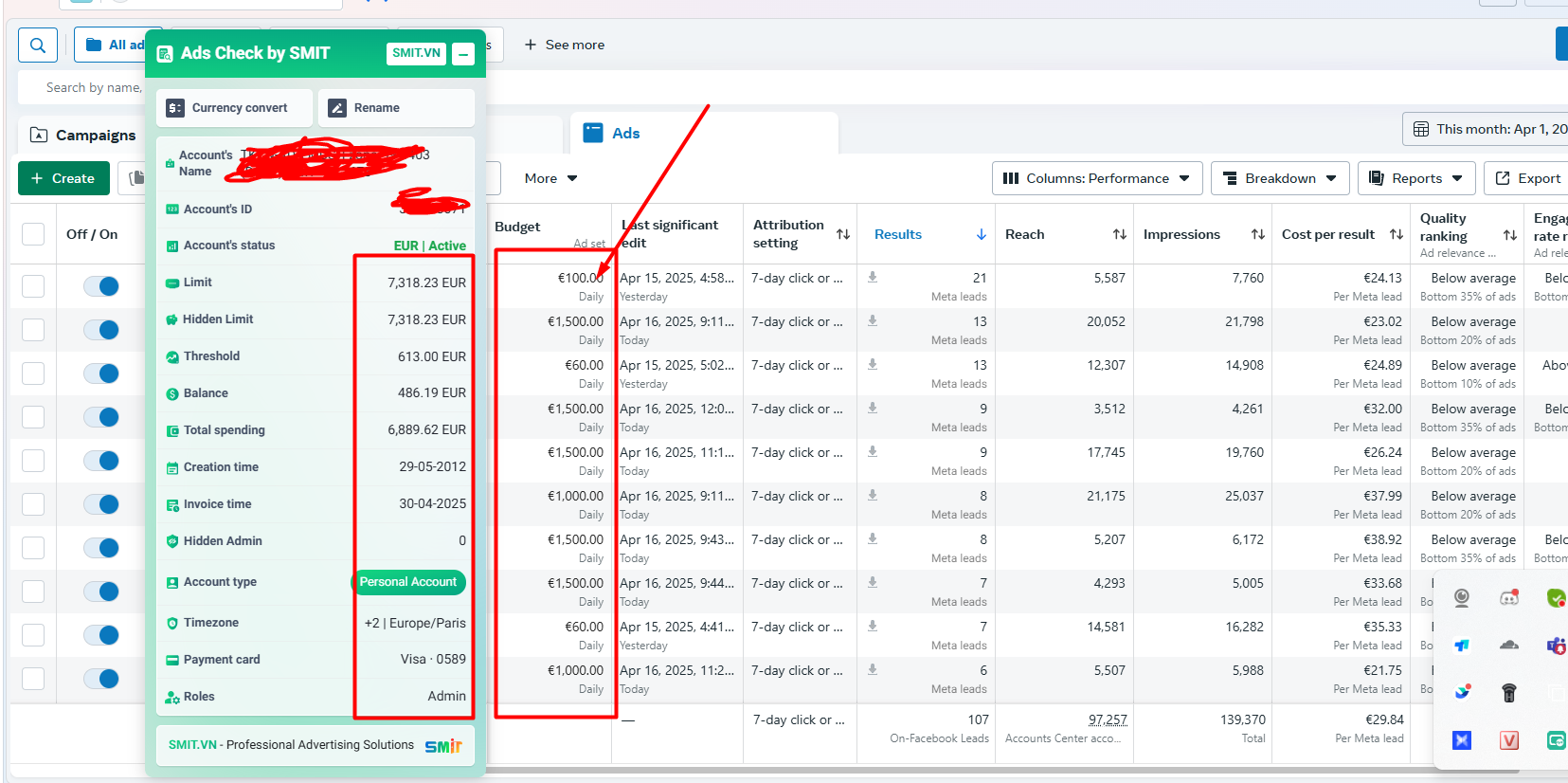Click See more in the top bar
The width and height of the screenshot is (1568, 783).
coord(565,45)
